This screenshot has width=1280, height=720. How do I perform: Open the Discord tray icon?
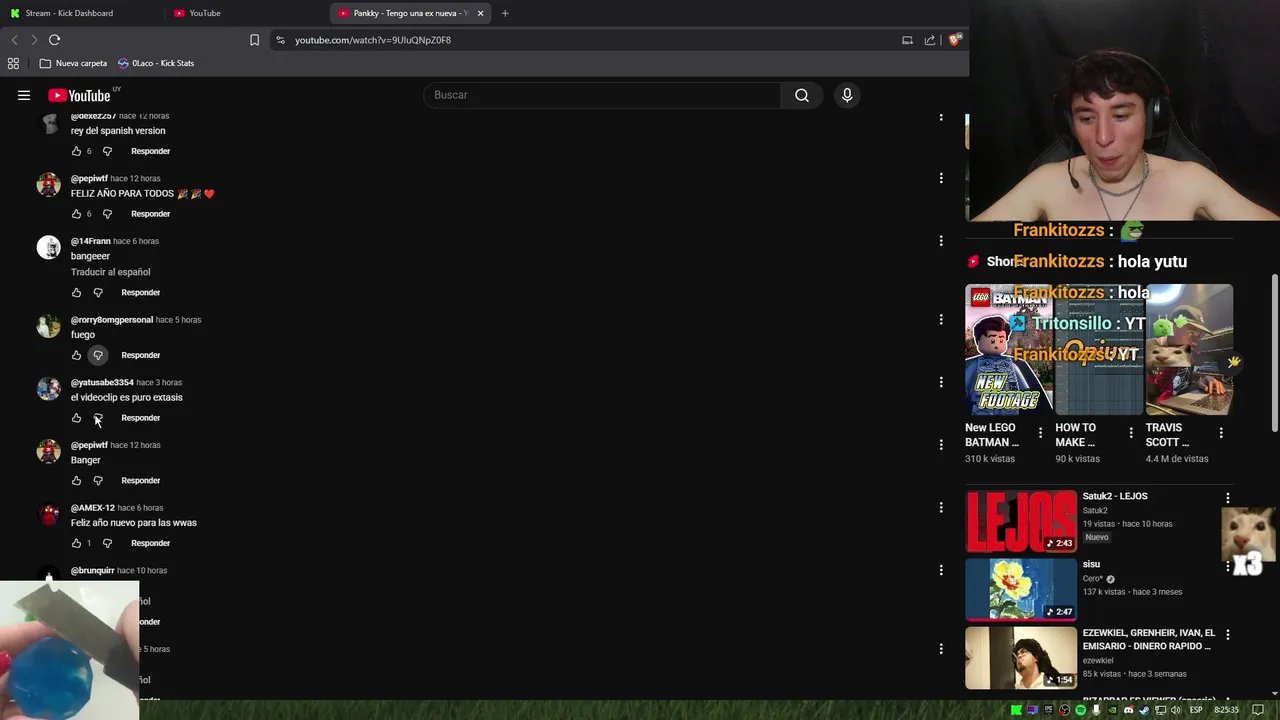click(x=1129, y=710)
